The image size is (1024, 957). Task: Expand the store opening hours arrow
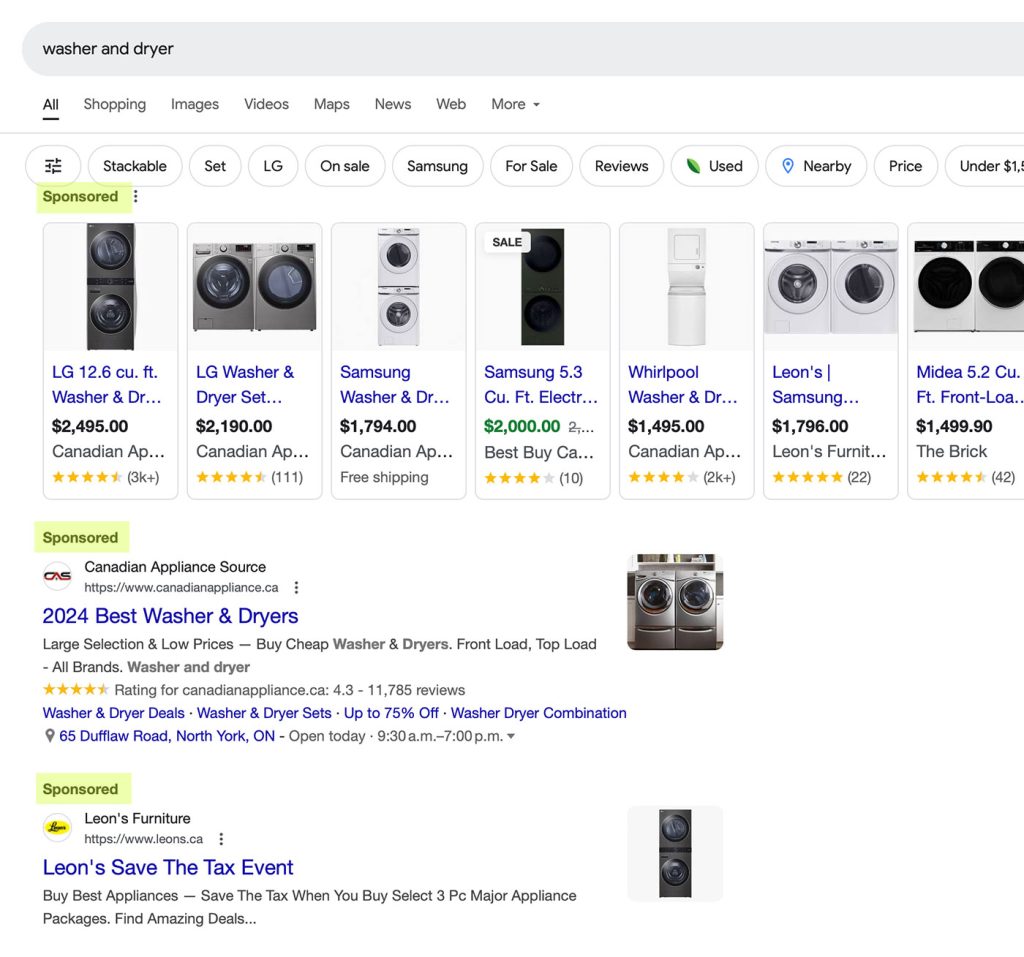coord(511,736)
